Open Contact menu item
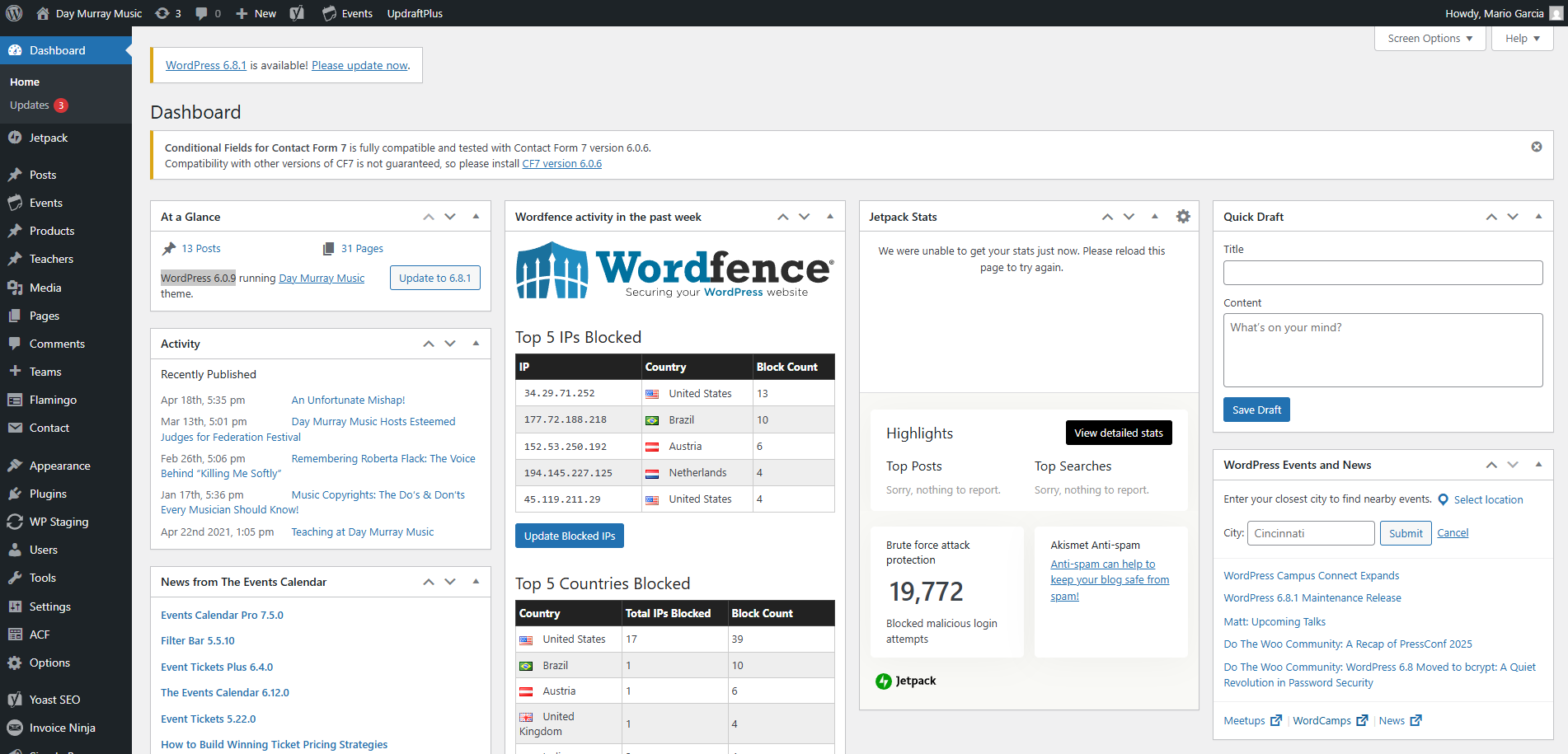The width and height of the screenshot is (1568, 754). coord(66,428)
